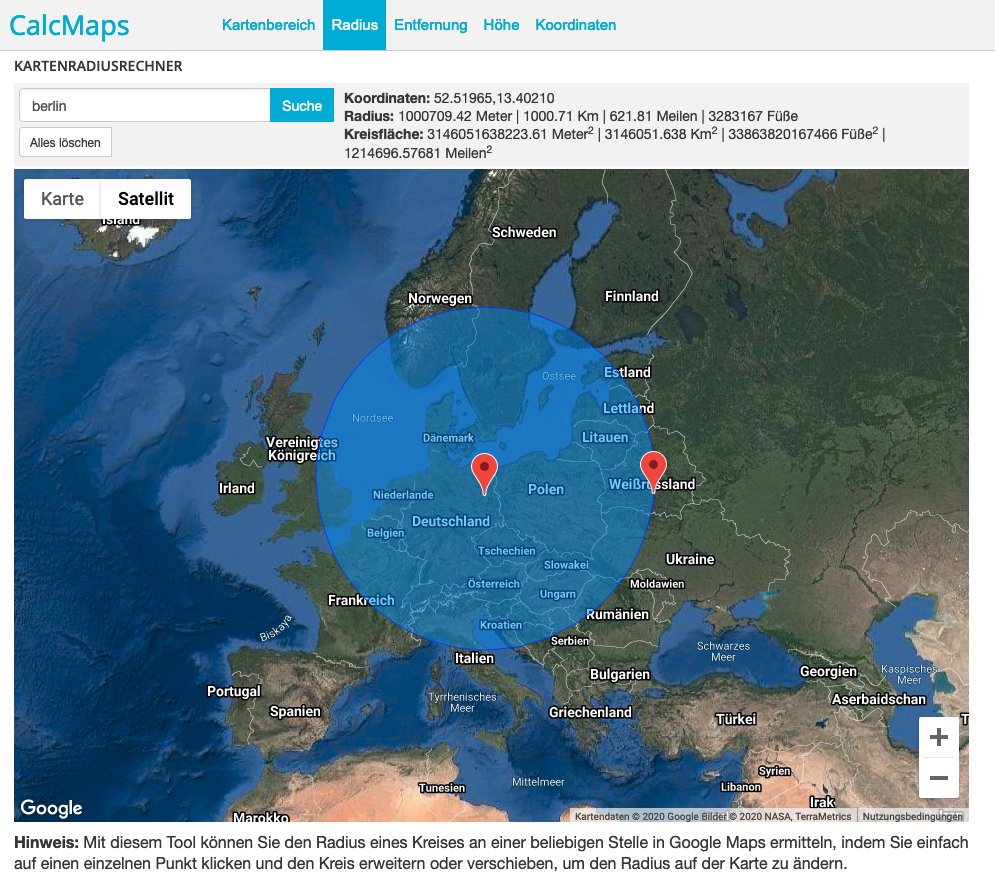Click the Google logo on the map
This screenshot has height=881, width=995.
tap(51, 808)
